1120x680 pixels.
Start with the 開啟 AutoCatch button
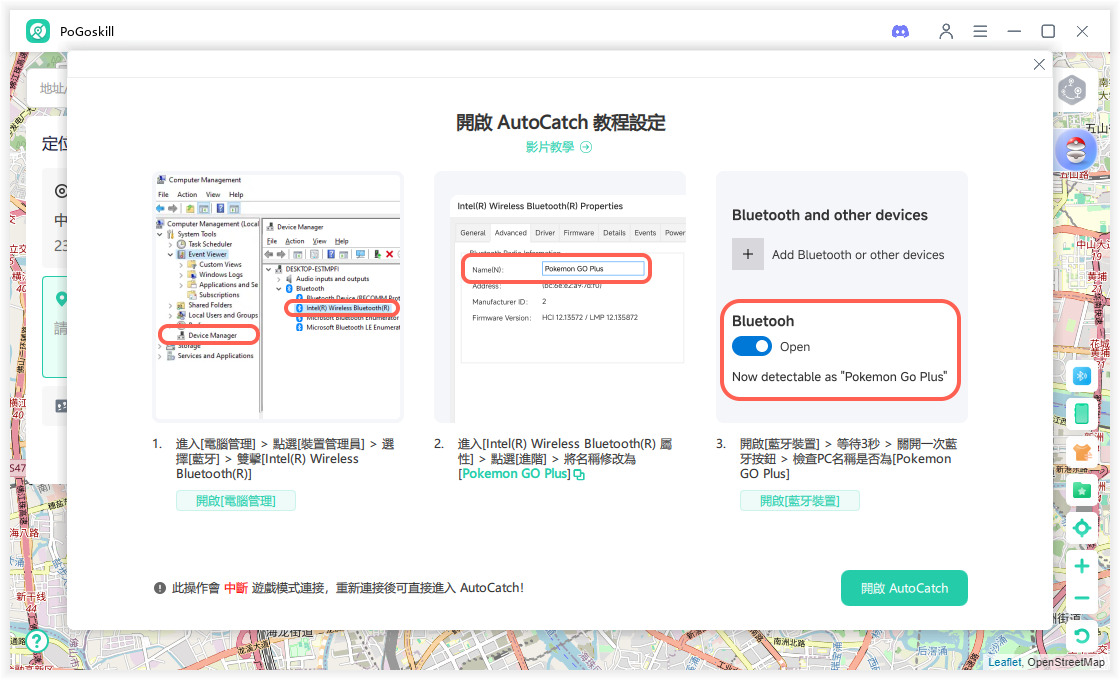pos(904,588)
